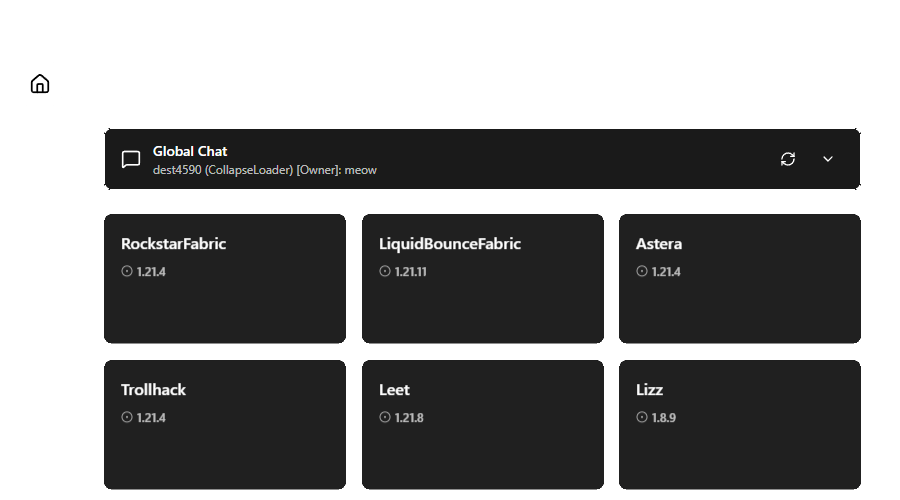
Task: Click the version icon on RockstarFabric
Action: pos(127,271)
